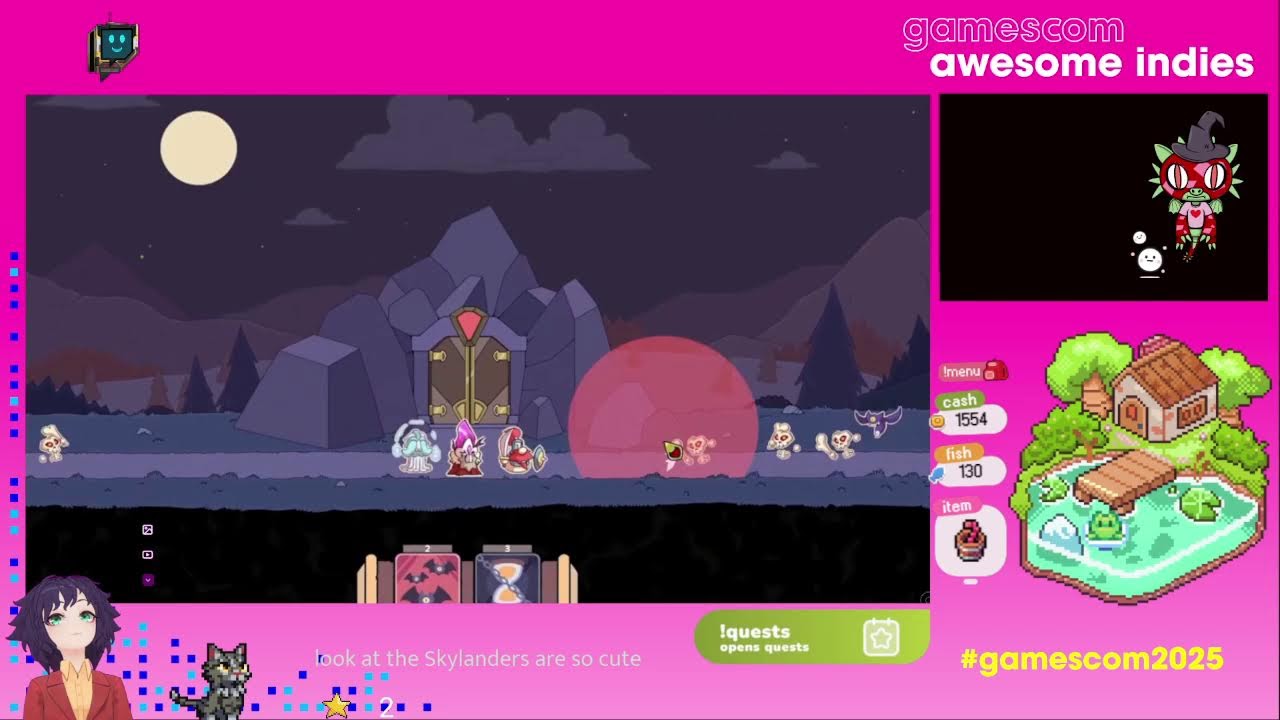Click the cash amount 1554
Screen dimensions: 1280x720
click(x=970, y=420)
